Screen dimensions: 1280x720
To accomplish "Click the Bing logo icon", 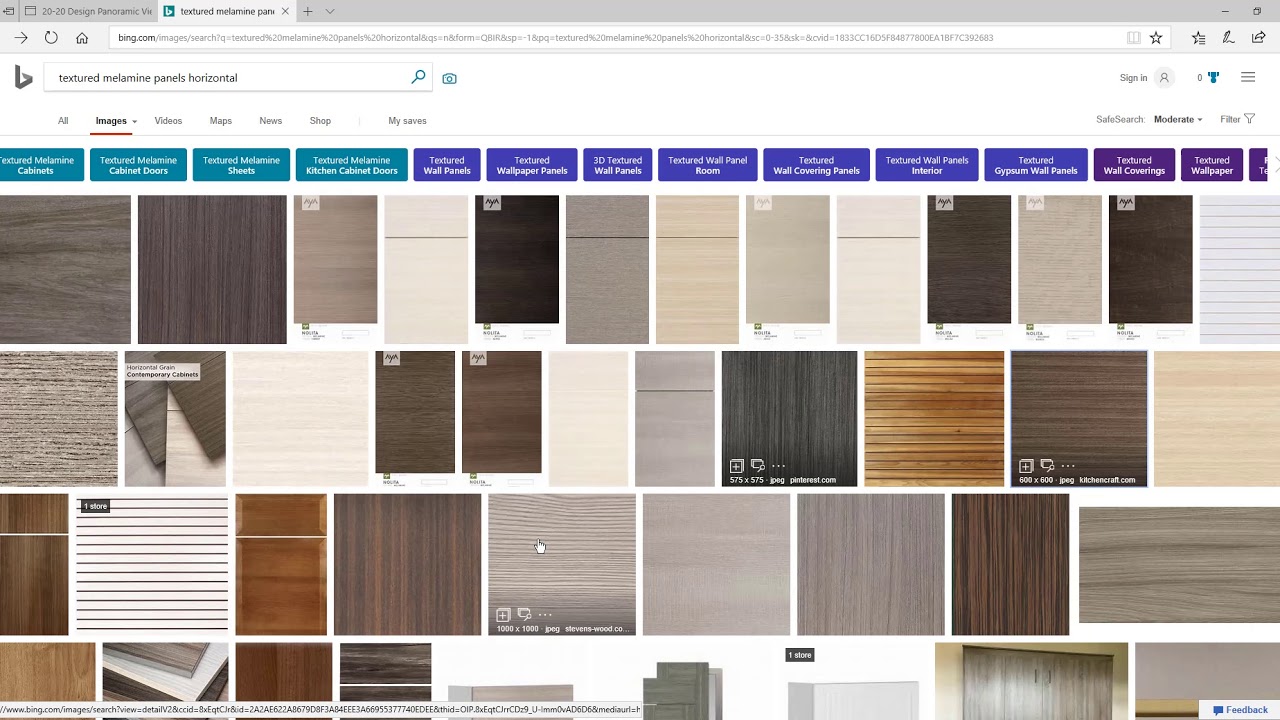I will pos(23,77).
